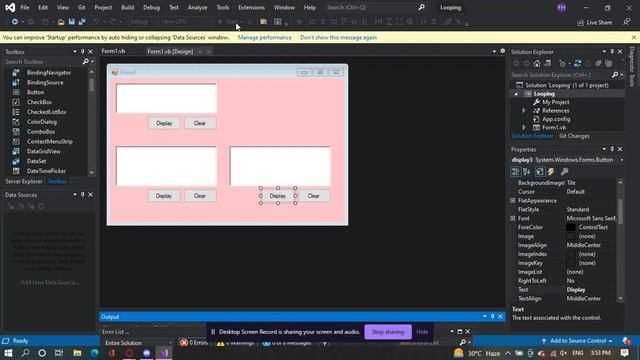Click the pending changes filter clock icon
The height and width of the screenshot is (360, 640).
(562, 63)
